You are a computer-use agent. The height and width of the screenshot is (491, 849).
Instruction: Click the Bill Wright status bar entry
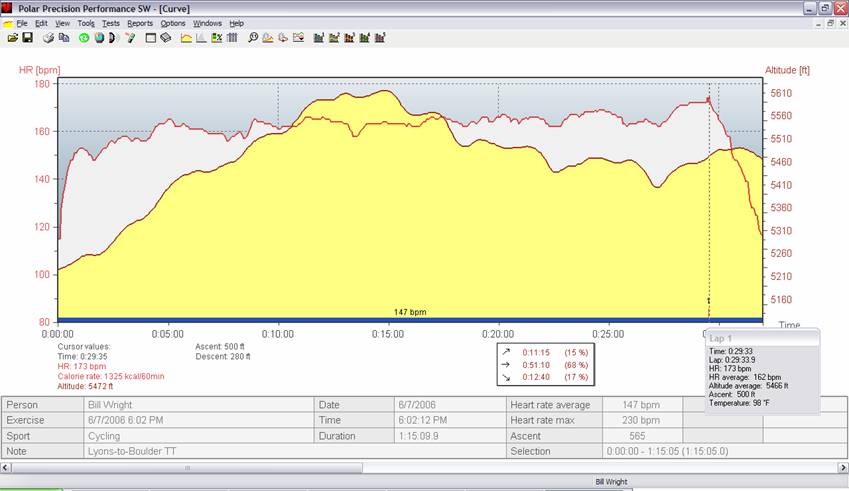(x=611, y=482)
